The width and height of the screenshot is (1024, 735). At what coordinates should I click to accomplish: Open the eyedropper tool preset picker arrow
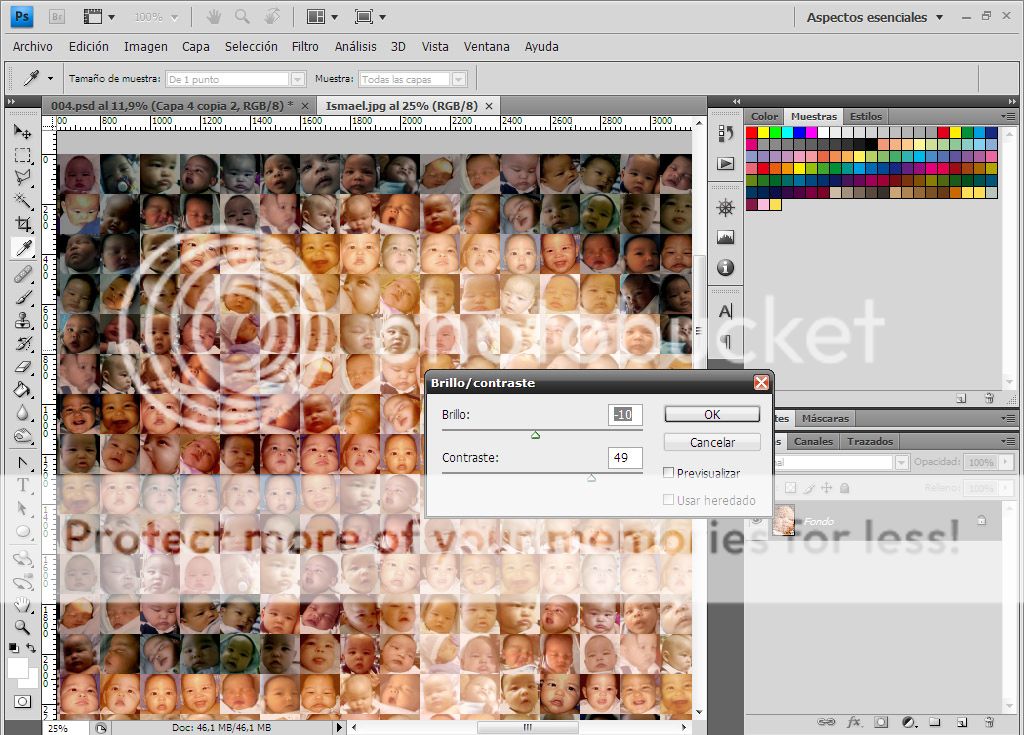[x=50, y=78]
